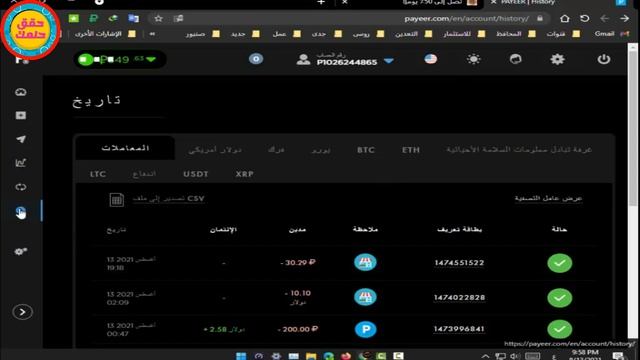640x360 pixels.
Task: Open the history clock sidebar icon
Action: pos(21,212)
